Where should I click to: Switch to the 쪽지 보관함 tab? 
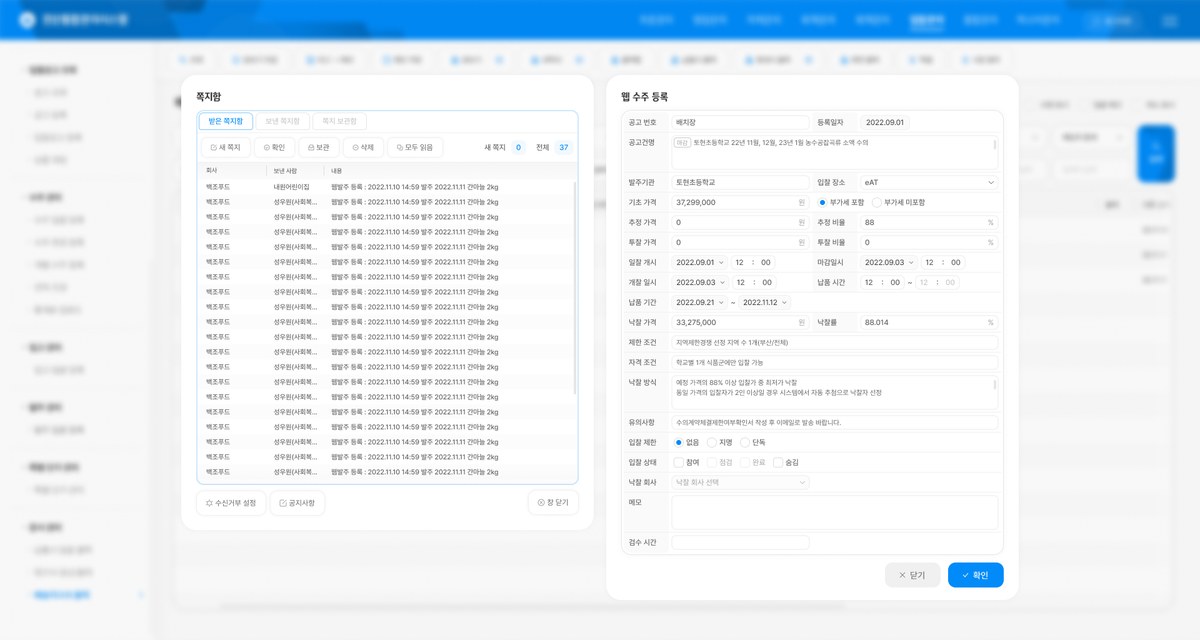pyautogui.click(x=339, y=121)
